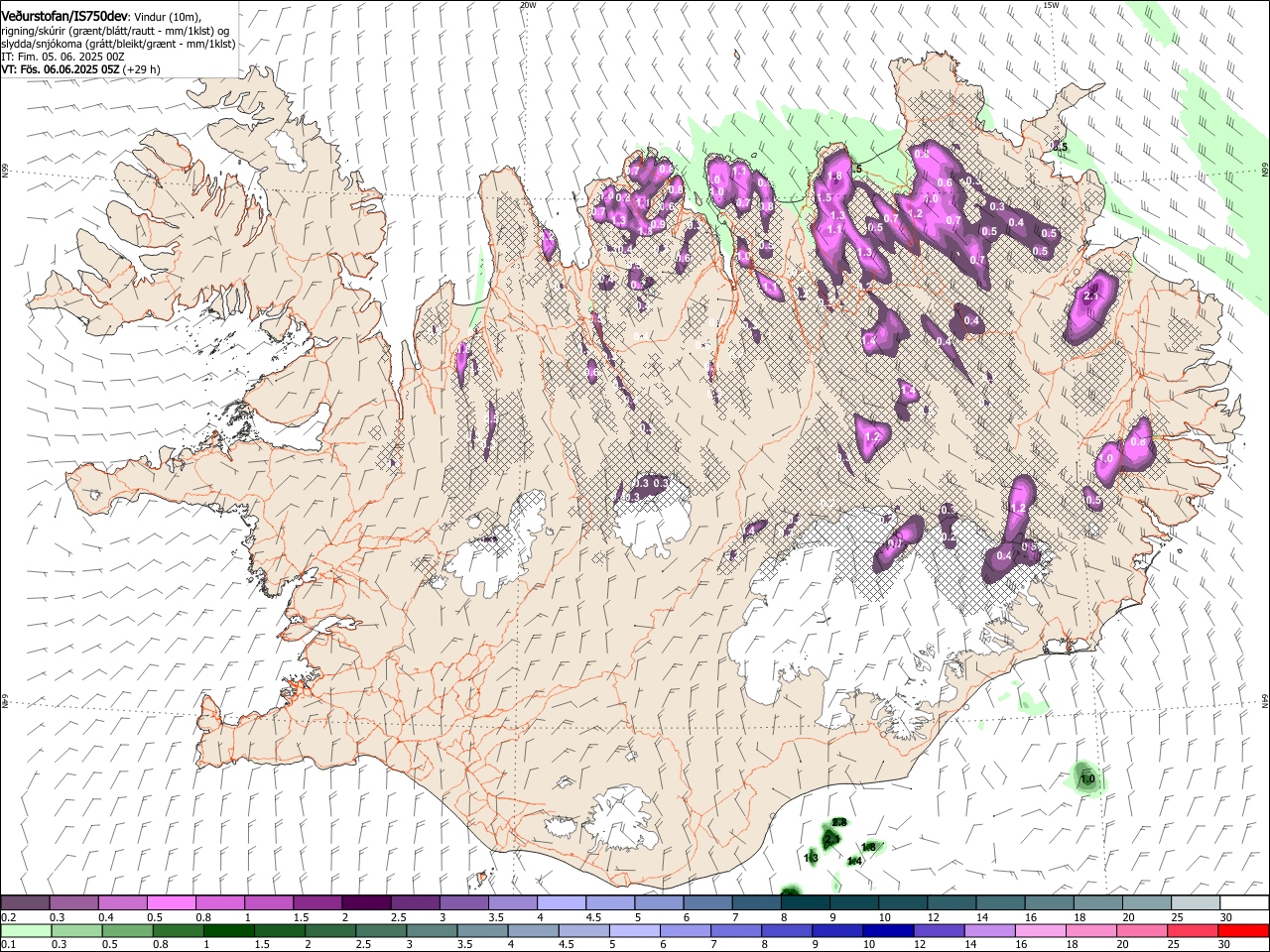1270x952 pixels.
Task: Select the darkest green 1 swatch in rain legend
Action: click(228, 931)
